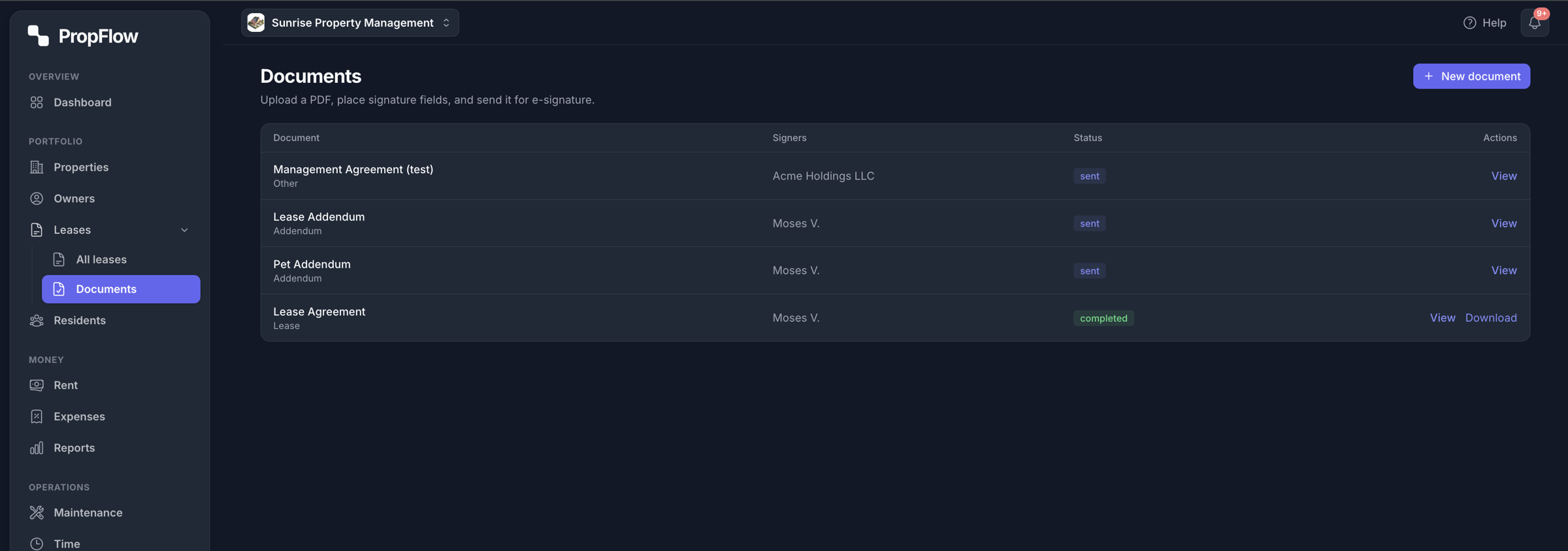1568x551 pixels.
Task: Open notifications bell icon
Action: (x=1534, y=23)
